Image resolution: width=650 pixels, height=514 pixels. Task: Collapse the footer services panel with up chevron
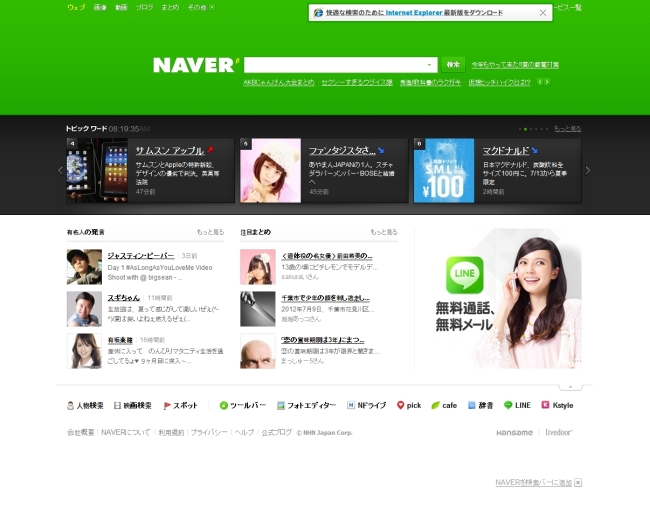click(570, 387)
